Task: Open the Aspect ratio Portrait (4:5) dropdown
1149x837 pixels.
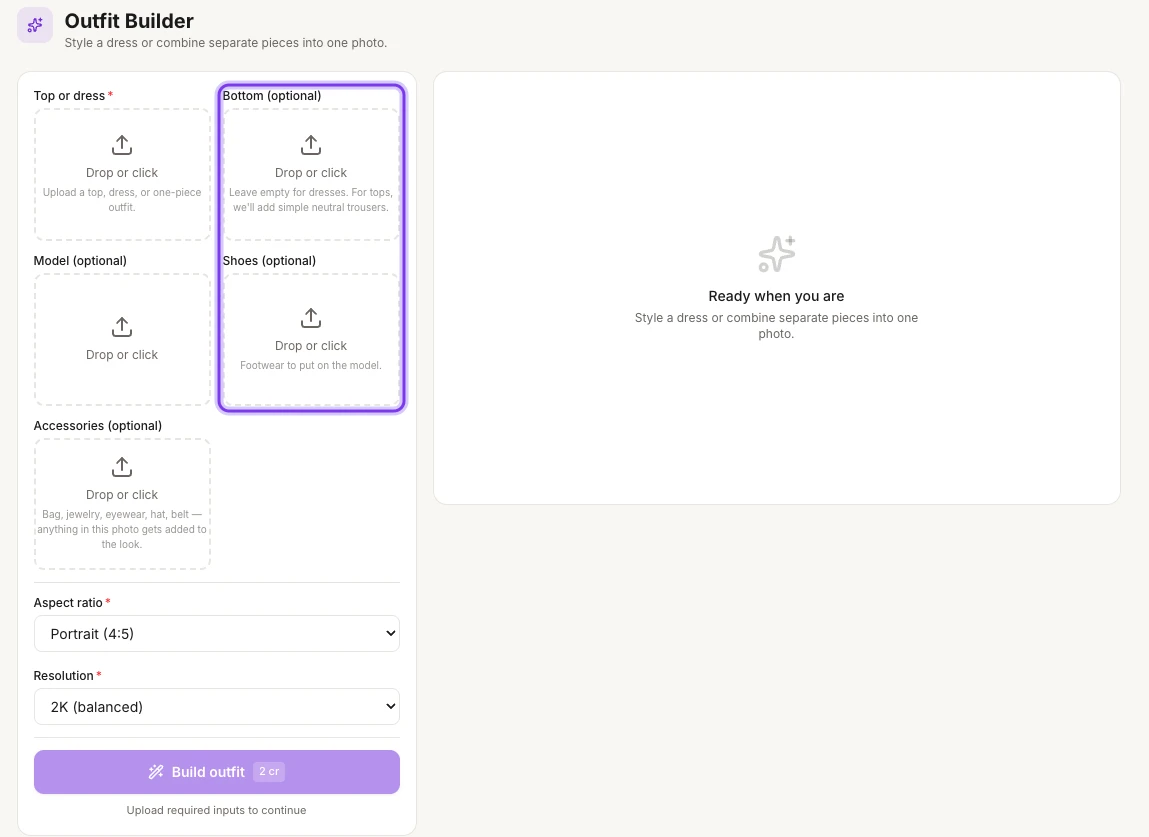Action: click(217, 633)
